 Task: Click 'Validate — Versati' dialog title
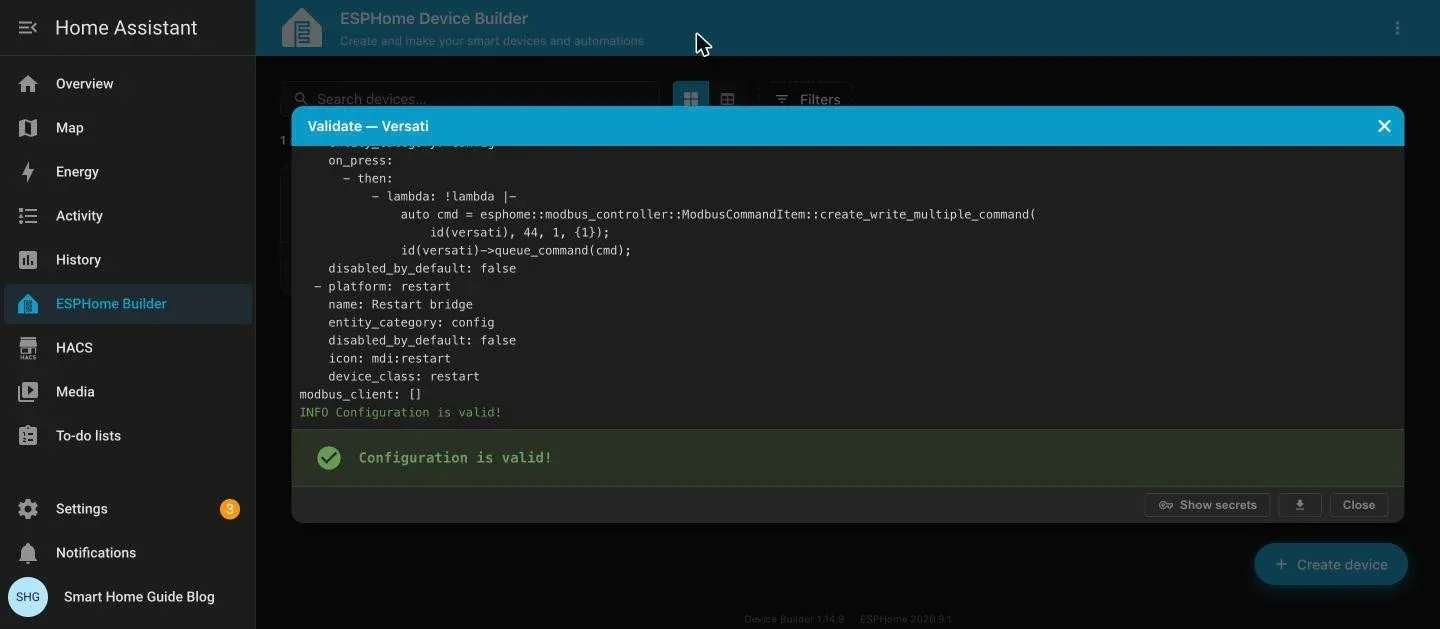pos(368,126)
